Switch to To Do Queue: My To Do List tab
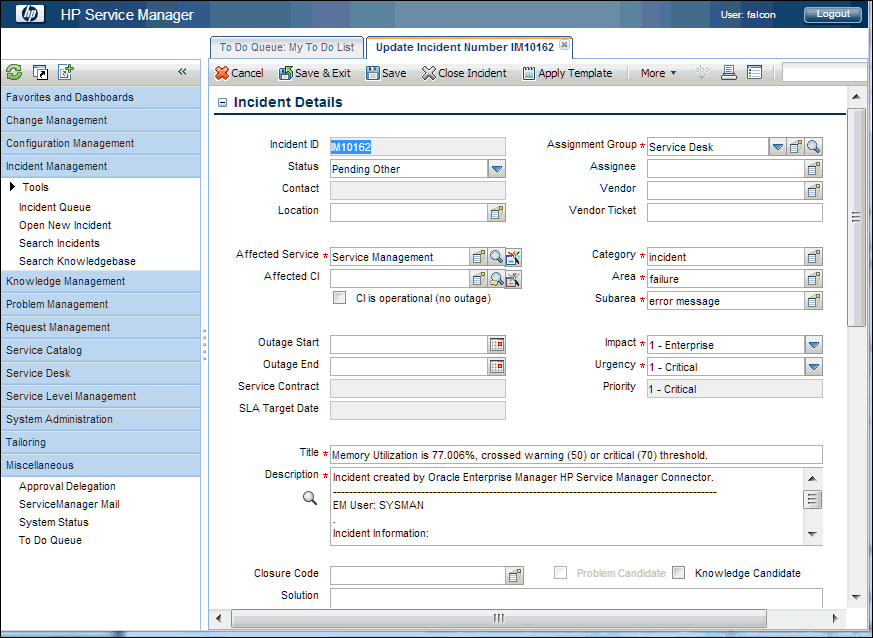The image size is (873, 638). tap(287, 47)
